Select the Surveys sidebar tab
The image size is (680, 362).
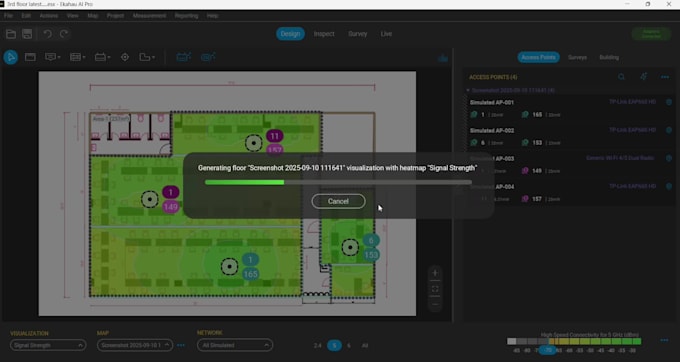click(577, 57)
